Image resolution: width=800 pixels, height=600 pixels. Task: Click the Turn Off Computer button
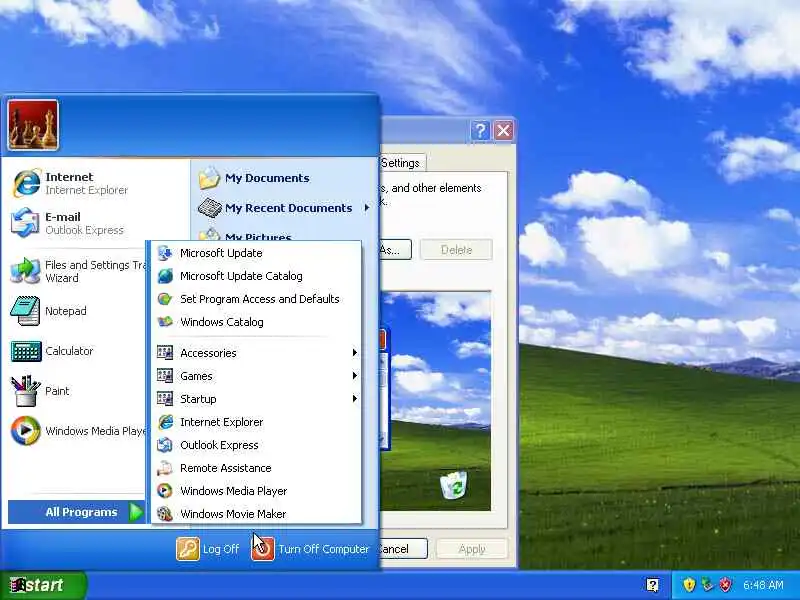(x=310, y=549)
